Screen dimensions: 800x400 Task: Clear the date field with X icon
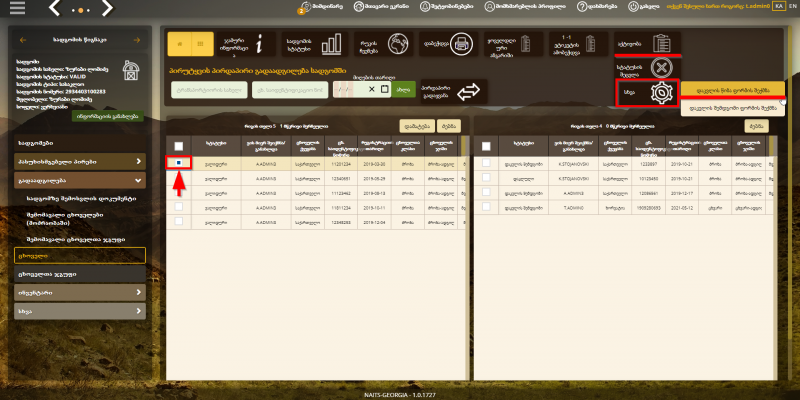371,89
